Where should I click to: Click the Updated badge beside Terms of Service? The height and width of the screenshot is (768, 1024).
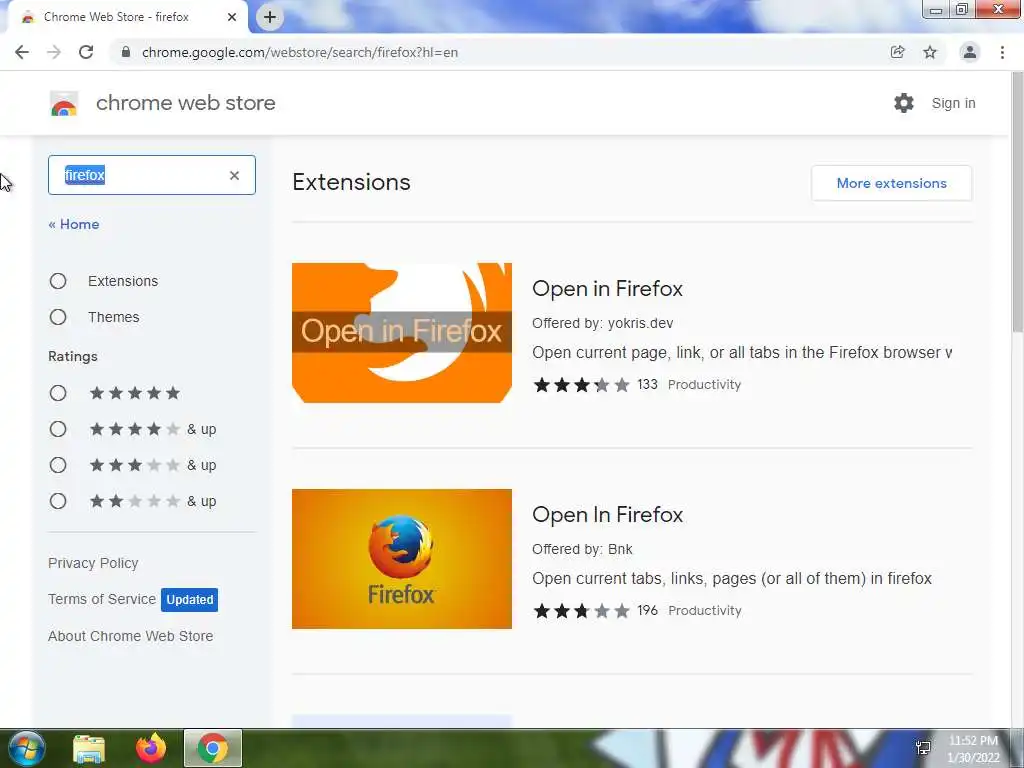(189, 600)
